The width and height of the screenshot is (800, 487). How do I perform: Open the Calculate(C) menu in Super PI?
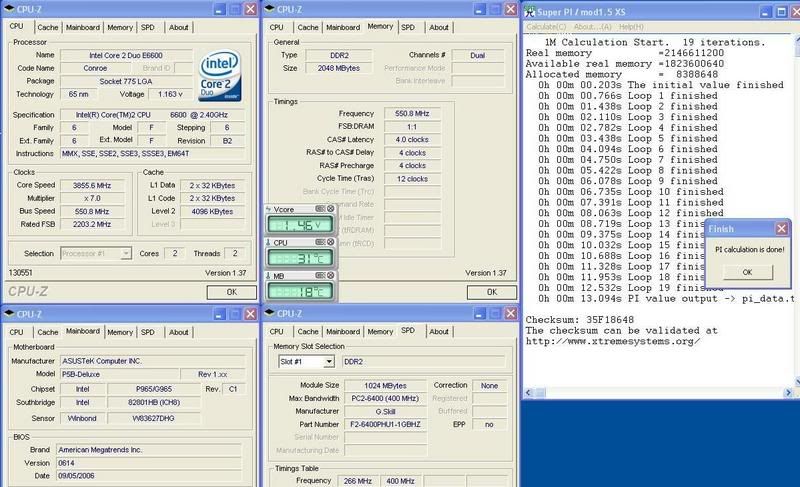pyautogui.click(x=546, y=27)
